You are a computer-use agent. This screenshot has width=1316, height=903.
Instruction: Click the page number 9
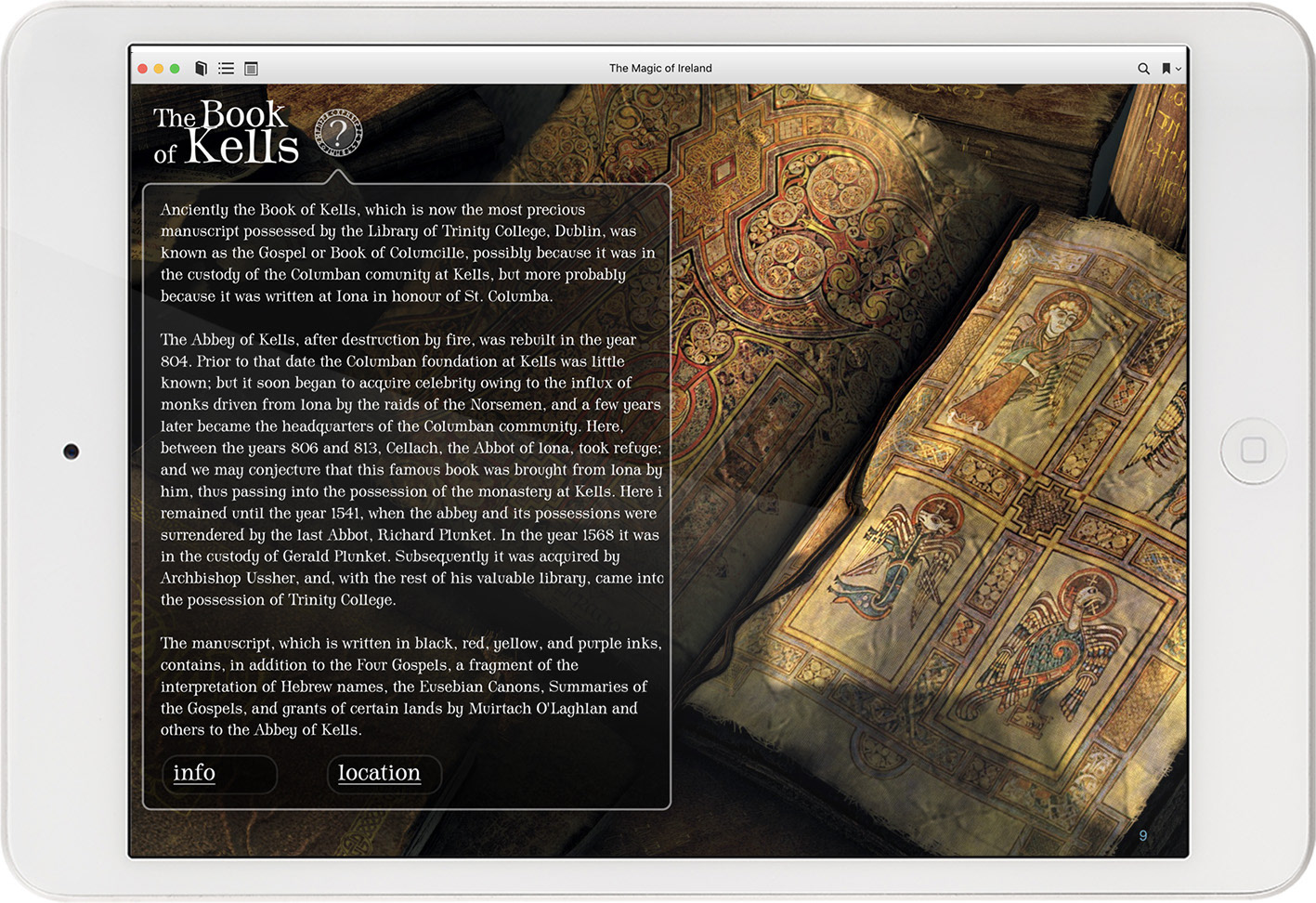tap(1143, 835)
